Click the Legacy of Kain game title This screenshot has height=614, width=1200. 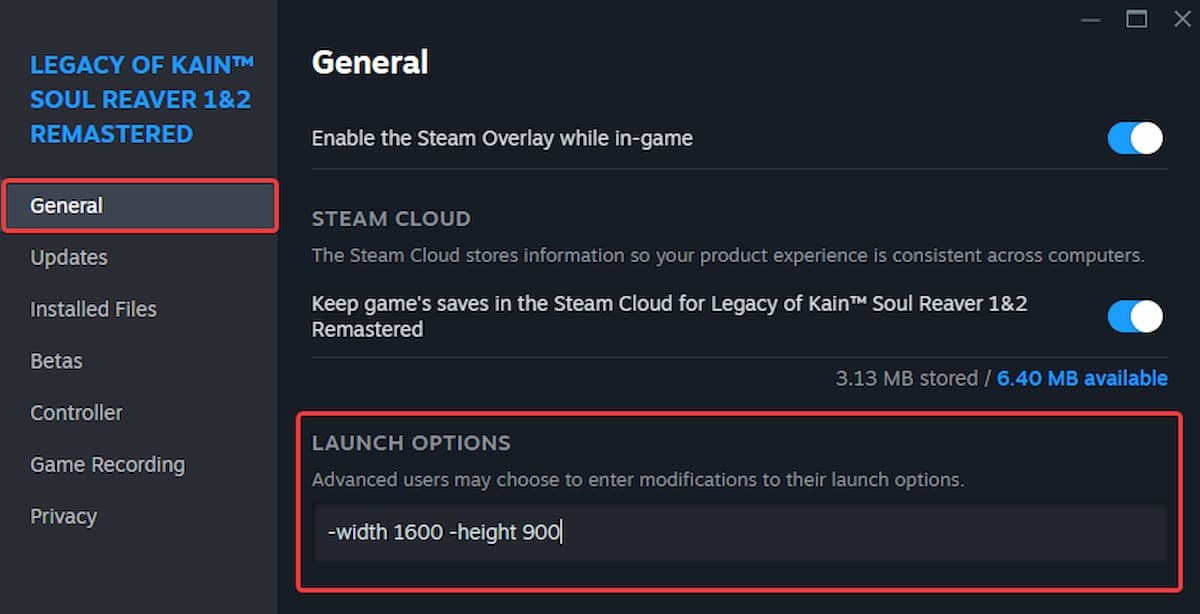click(141, 100)
